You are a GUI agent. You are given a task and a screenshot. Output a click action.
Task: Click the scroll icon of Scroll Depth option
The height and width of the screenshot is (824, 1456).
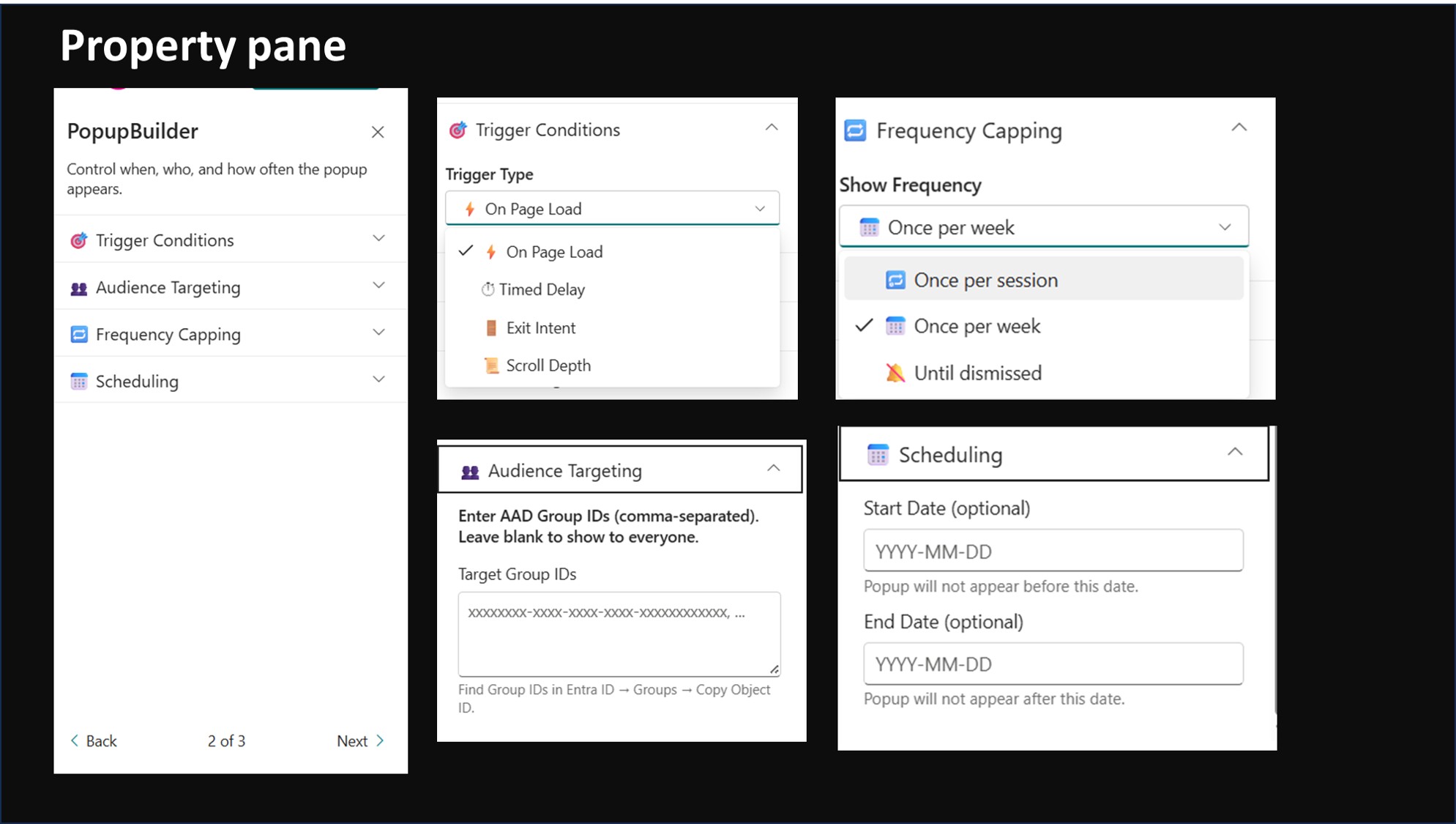tap(491, 365)
